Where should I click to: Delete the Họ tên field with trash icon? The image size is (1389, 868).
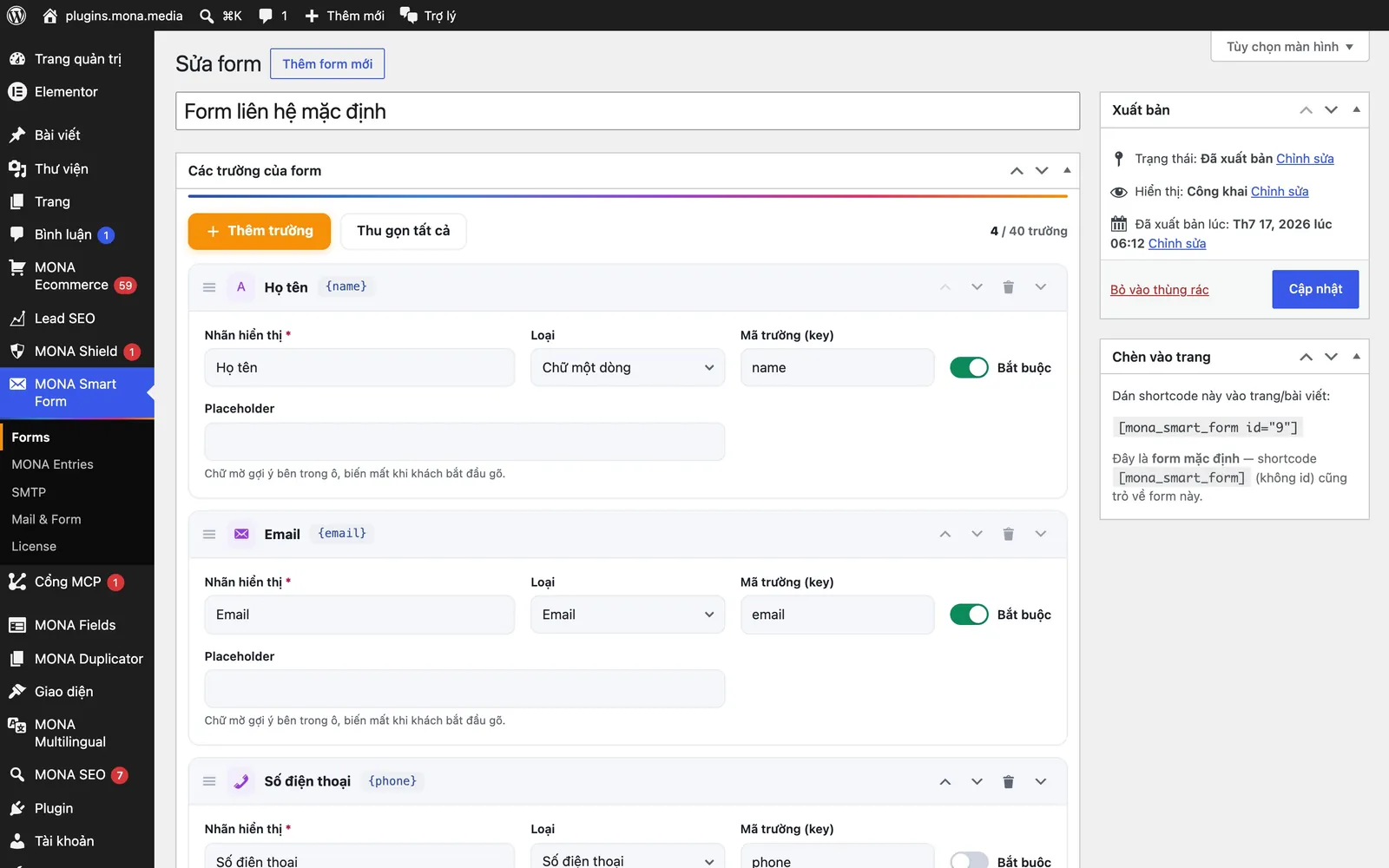tap(1008, 287)
